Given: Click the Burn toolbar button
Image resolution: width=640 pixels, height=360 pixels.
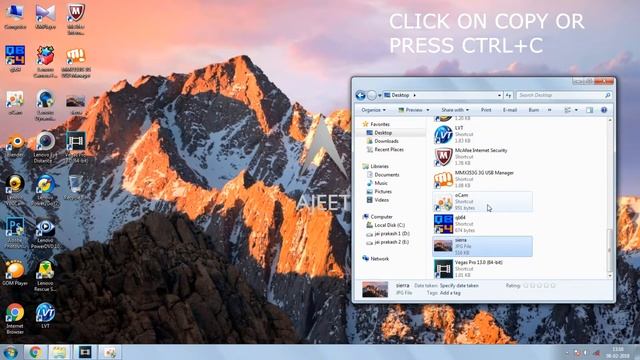Looking at the screenshot, I should click(533, 110).
